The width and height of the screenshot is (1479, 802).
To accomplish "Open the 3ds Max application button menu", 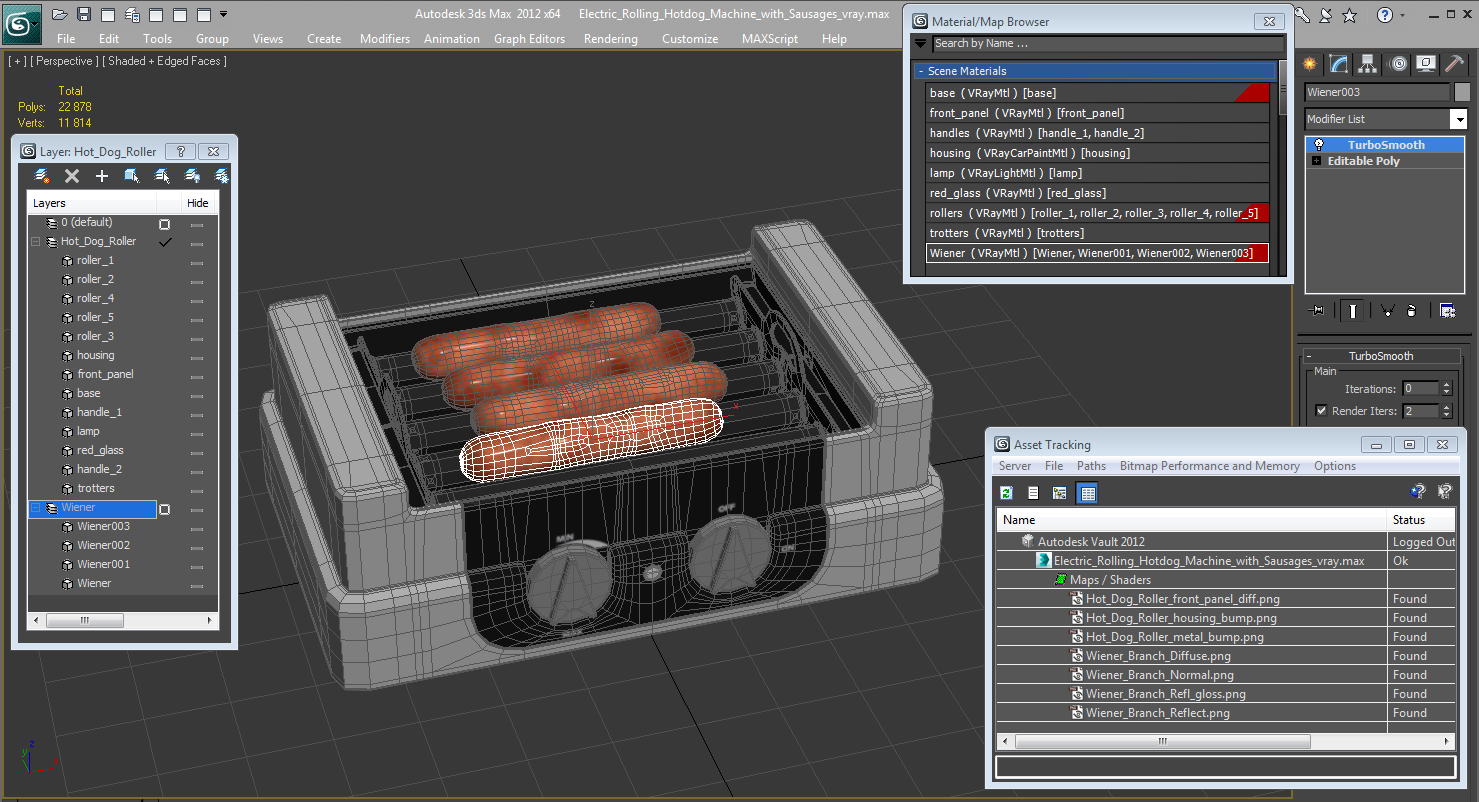I will 21,23.
